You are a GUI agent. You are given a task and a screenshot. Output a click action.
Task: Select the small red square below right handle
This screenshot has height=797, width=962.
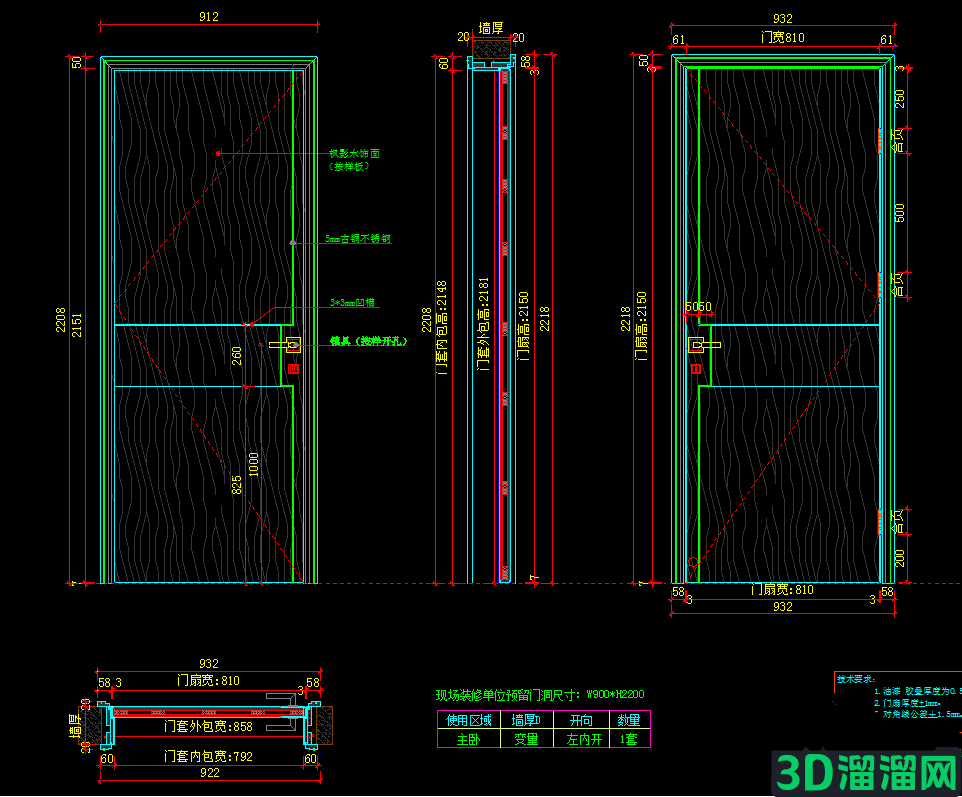[x=696, y=369]
